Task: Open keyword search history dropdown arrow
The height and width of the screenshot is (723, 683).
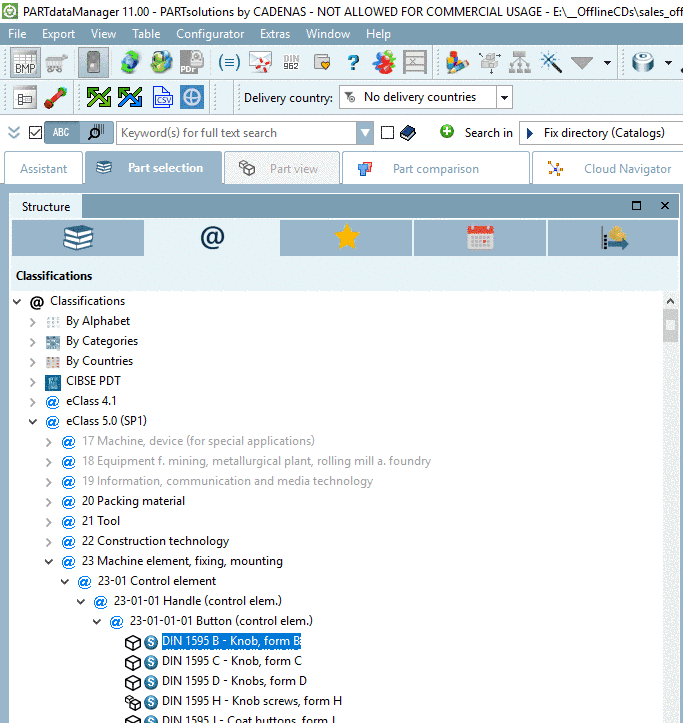Action: click(365, 133)
